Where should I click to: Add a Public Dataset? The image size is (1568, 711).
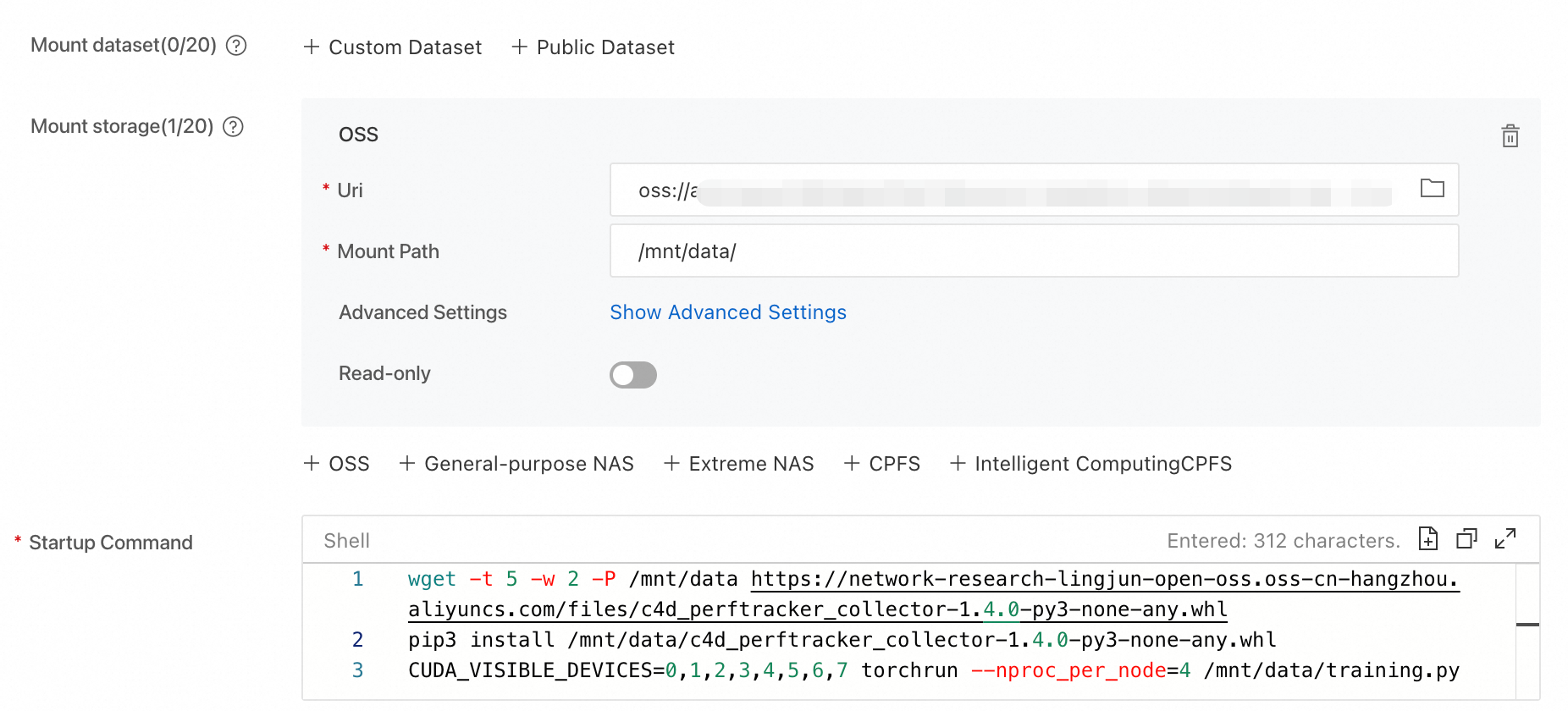(x=593, y=47)
